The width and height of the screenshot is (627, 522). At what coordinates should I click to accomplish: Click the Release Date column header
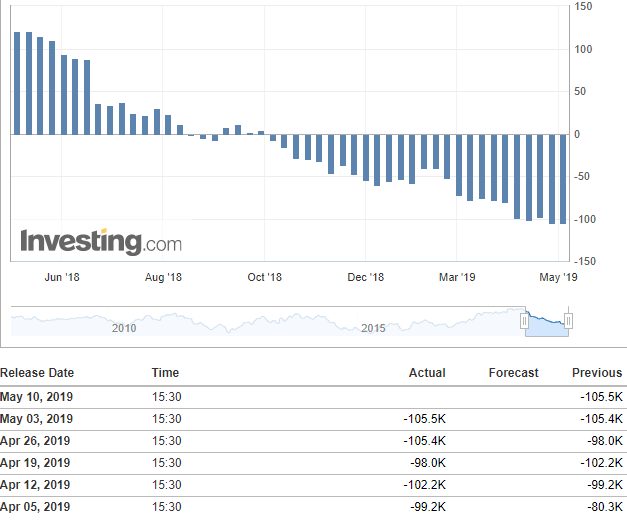point(37,373)
